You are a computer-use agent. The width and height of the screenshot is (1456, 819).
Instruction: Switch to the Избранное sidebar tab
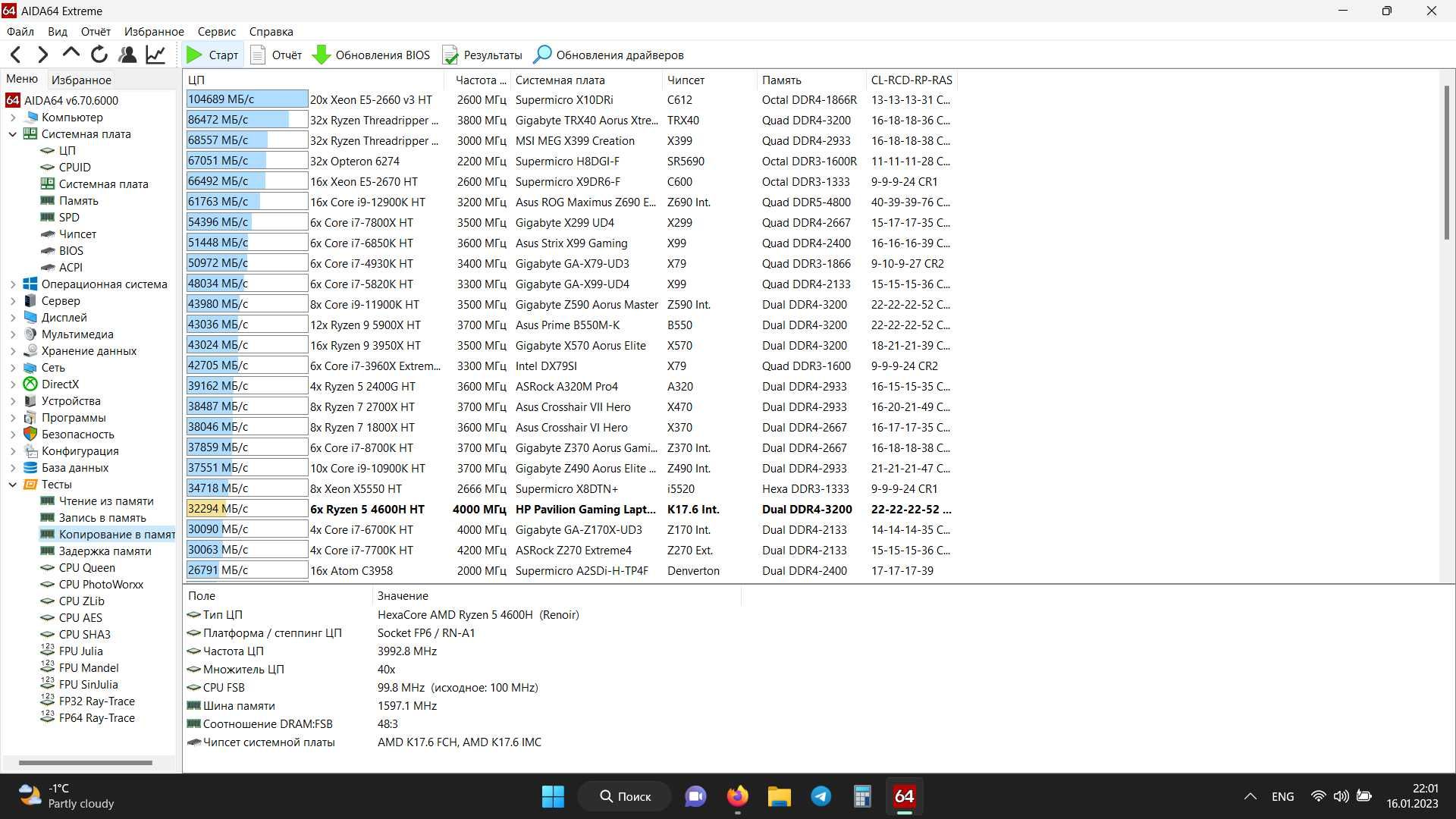81,80
